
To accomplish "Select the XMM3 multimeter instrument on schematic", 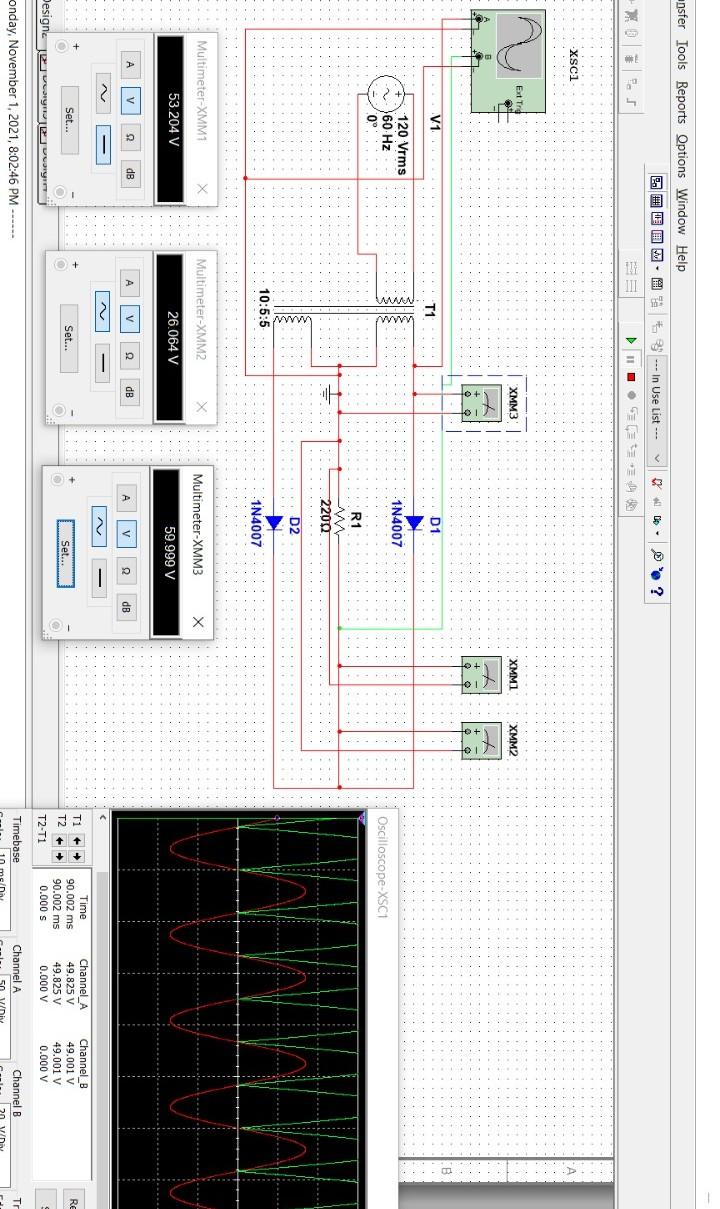I will [x=482, y=403].
